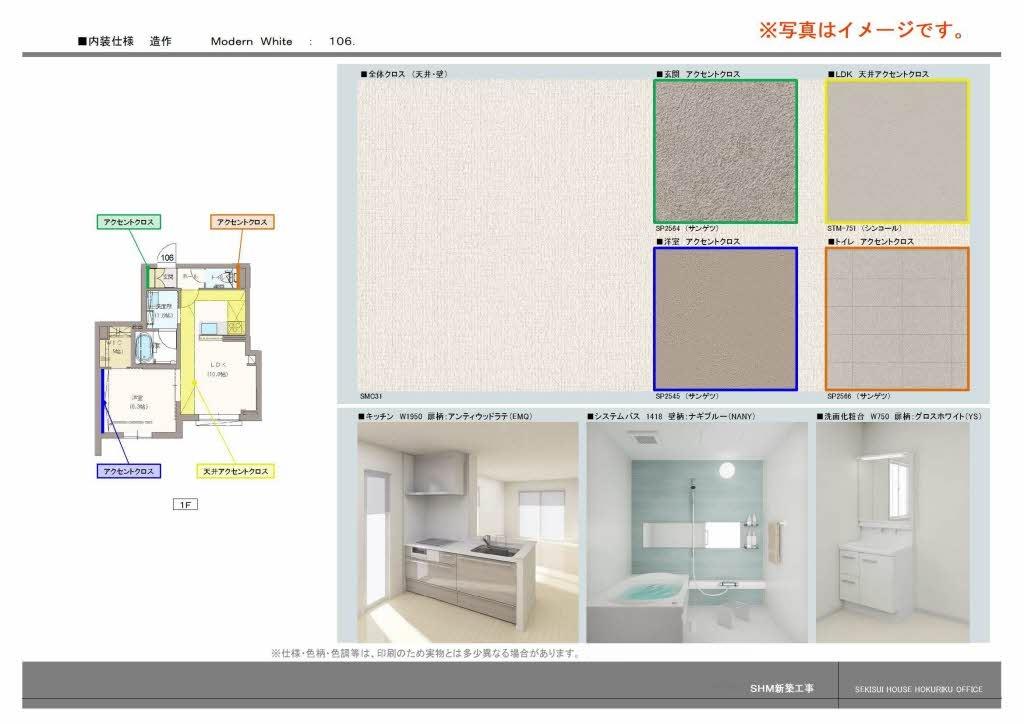Click the ※仕様・色柄・色調等 disclaimer note

426,653
